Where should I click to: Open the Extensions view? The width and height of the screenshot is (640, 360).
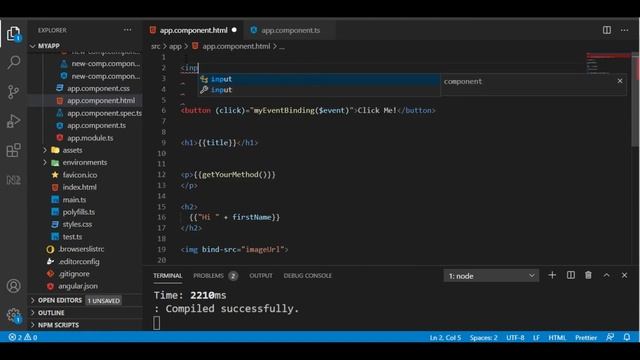[x=13, y=150]
